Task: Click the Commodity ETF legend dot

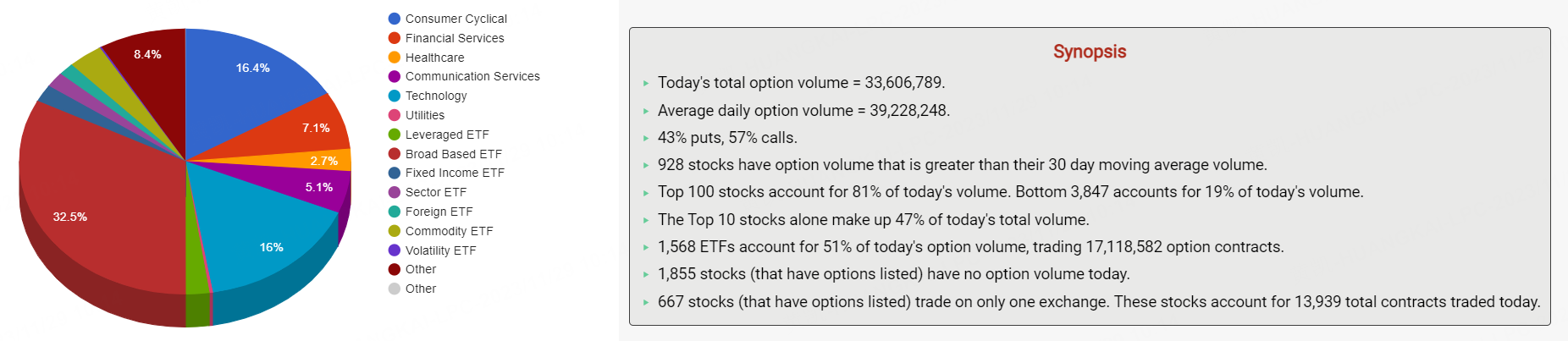Action: pos(395,231)
